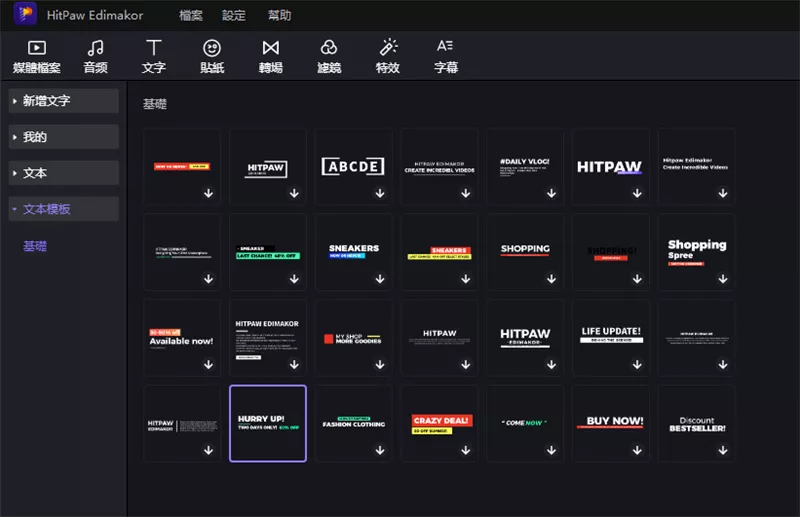Download the MY SHOP MORE GOODIES template
Viewport: 800px width, 517px height.
coord(380,365)
